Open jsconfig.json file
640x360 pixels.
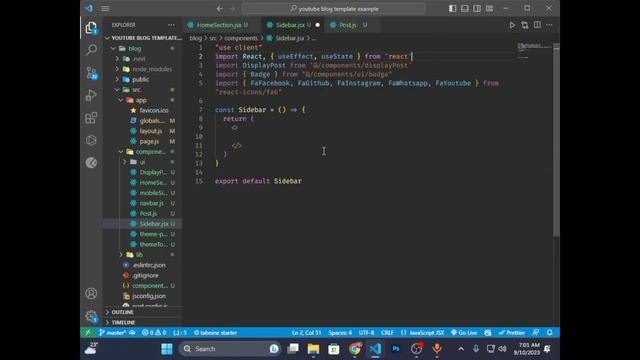[x=149, y=296]
